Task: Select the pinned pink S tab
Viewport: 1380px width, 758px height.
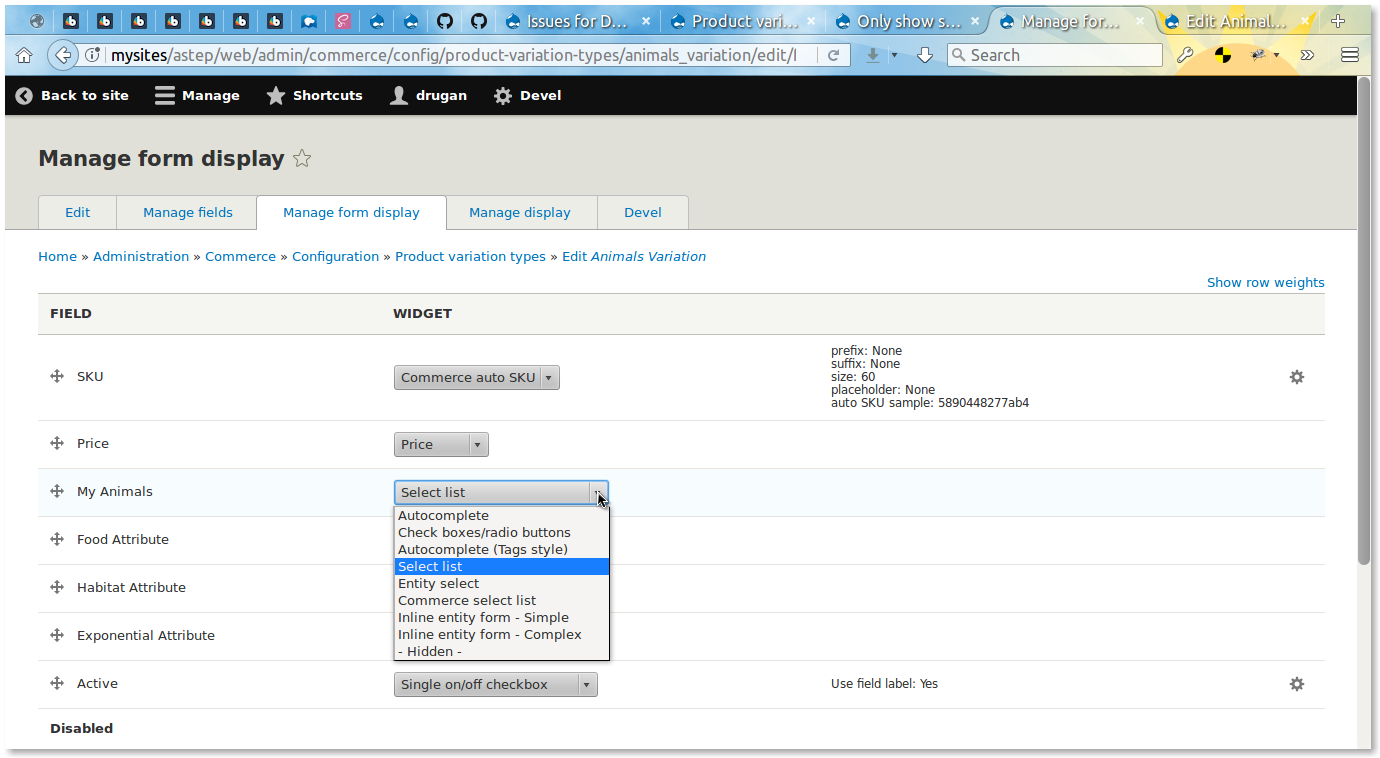Action: [x=343, y=21]
